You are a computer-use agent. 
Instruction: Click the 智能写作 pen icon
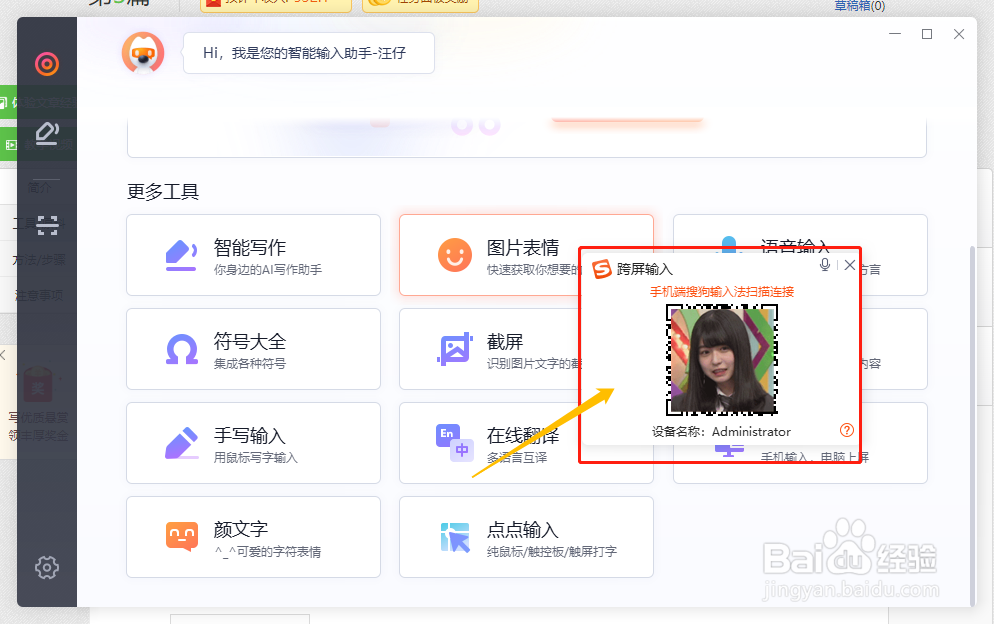[181, 256]
